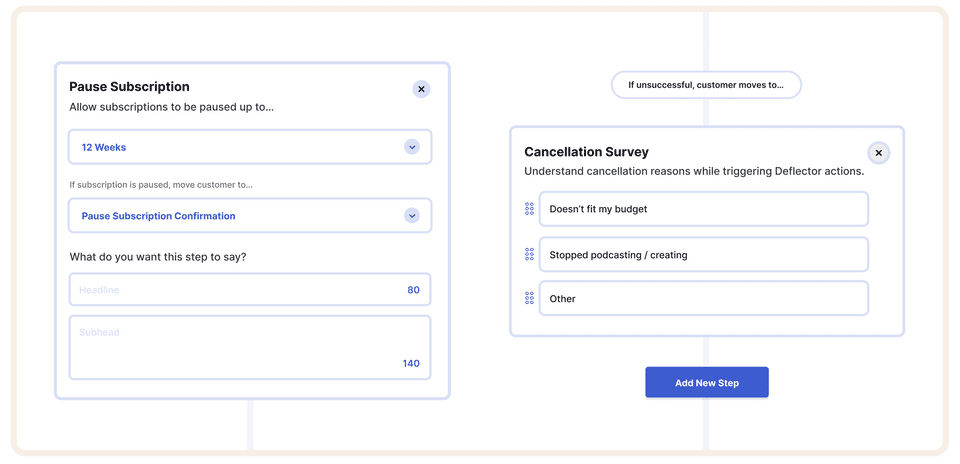Image resolution: width=960 pixels, height=464 pixels.
Task: Grab drag handle beside the Other option
Action: (529, 298)
